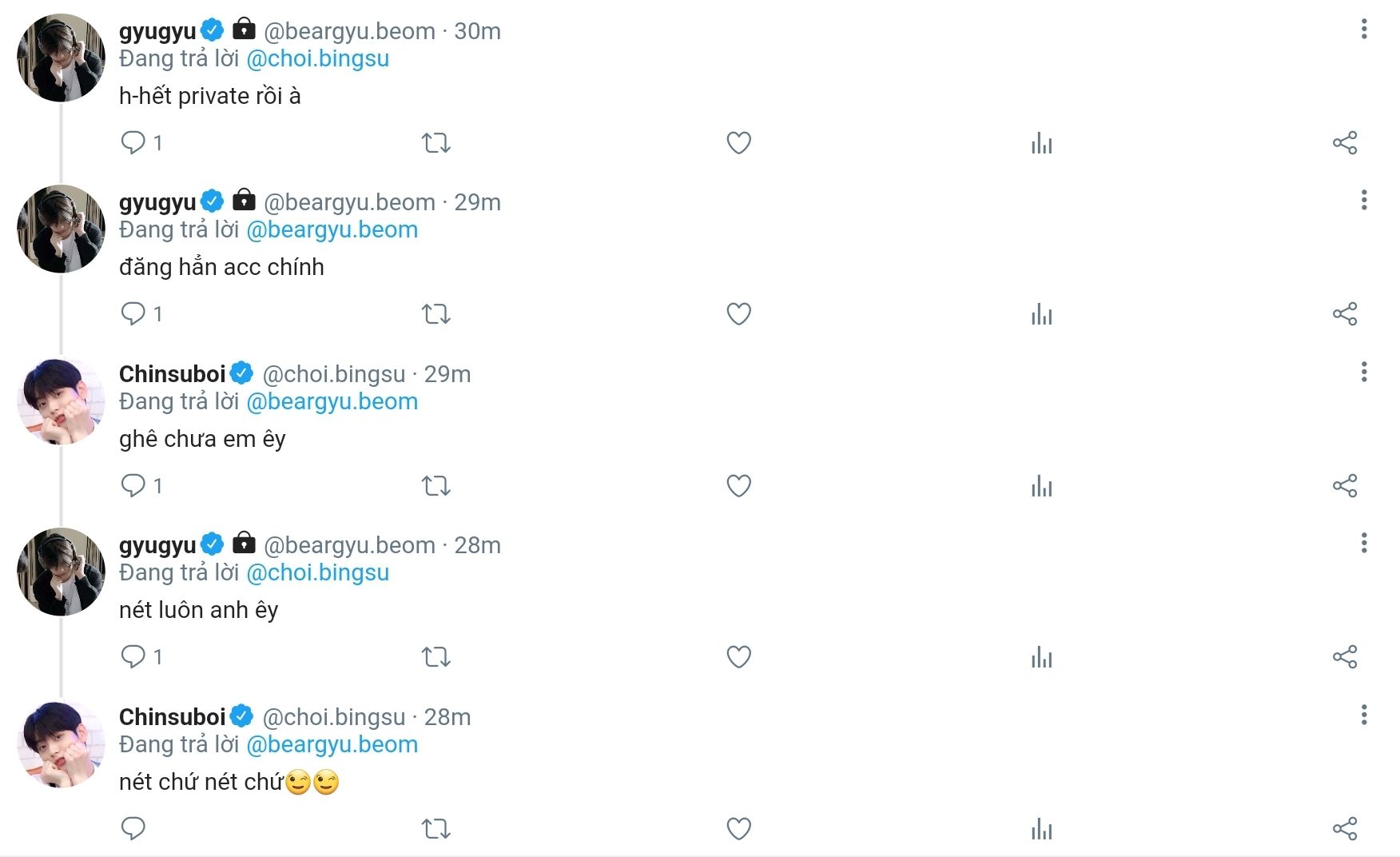Toggle like on "nét luôn anh êy" tweet
Screen dimensions: 1400x857
tap(738, 657)
